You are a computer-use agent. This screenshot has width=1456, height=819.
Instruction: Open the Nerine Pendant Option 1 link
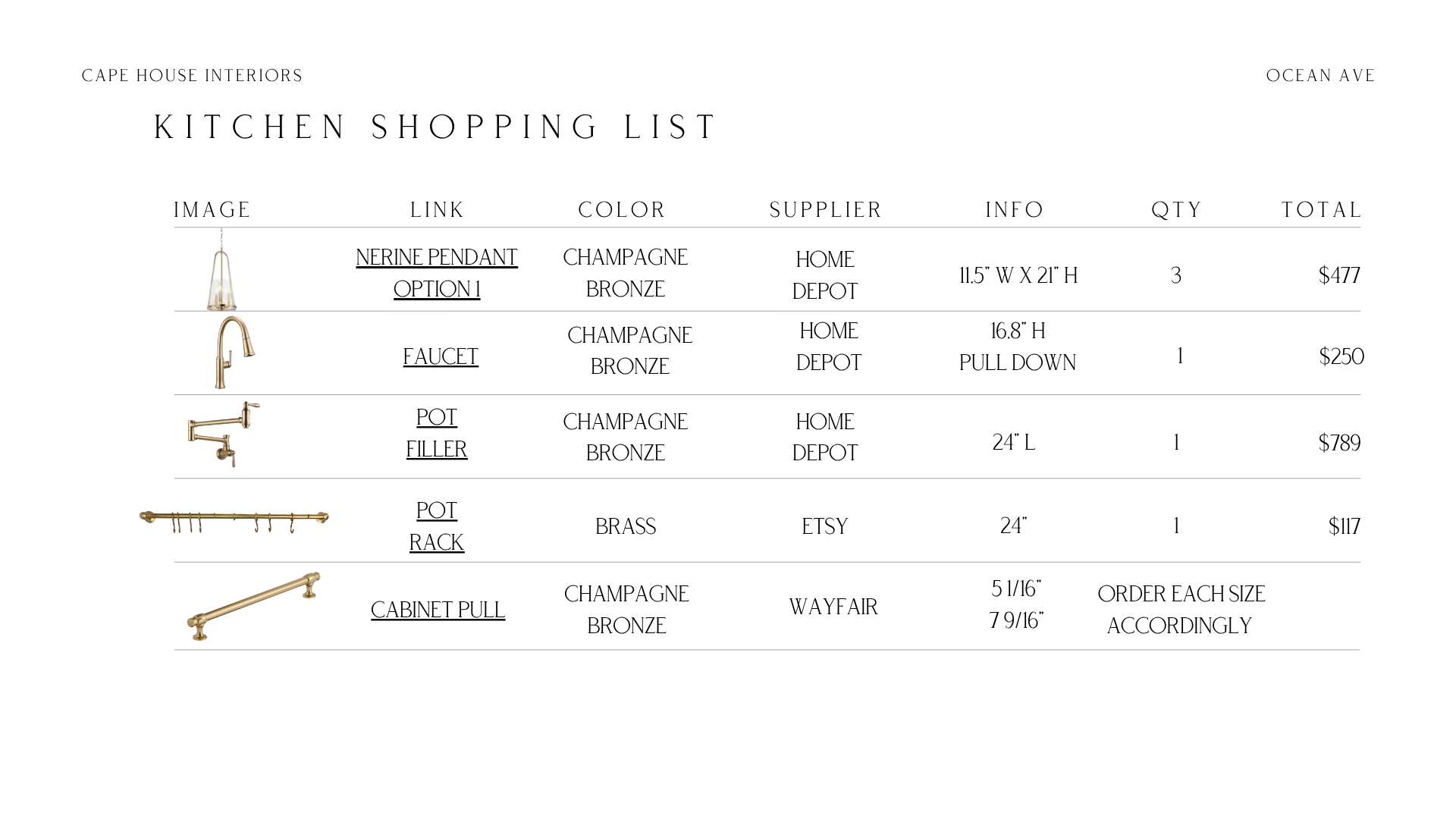pos(437,273)
